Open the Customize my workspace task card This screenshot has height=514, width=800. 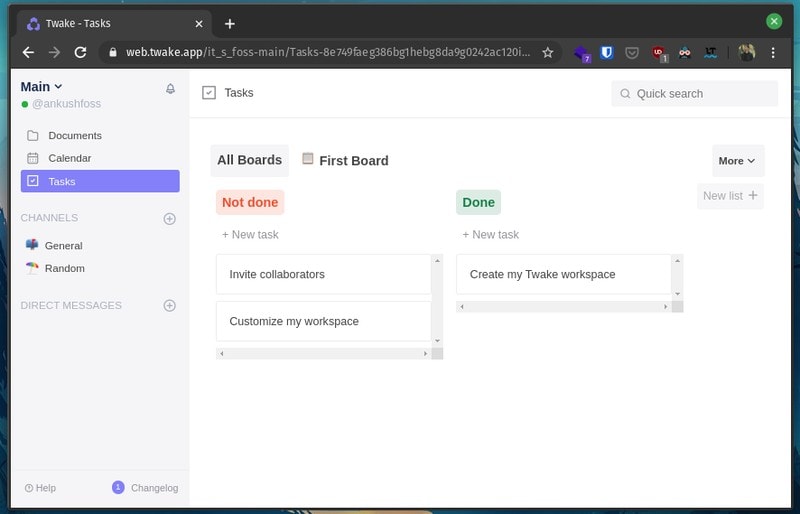[x=323, y=321]
